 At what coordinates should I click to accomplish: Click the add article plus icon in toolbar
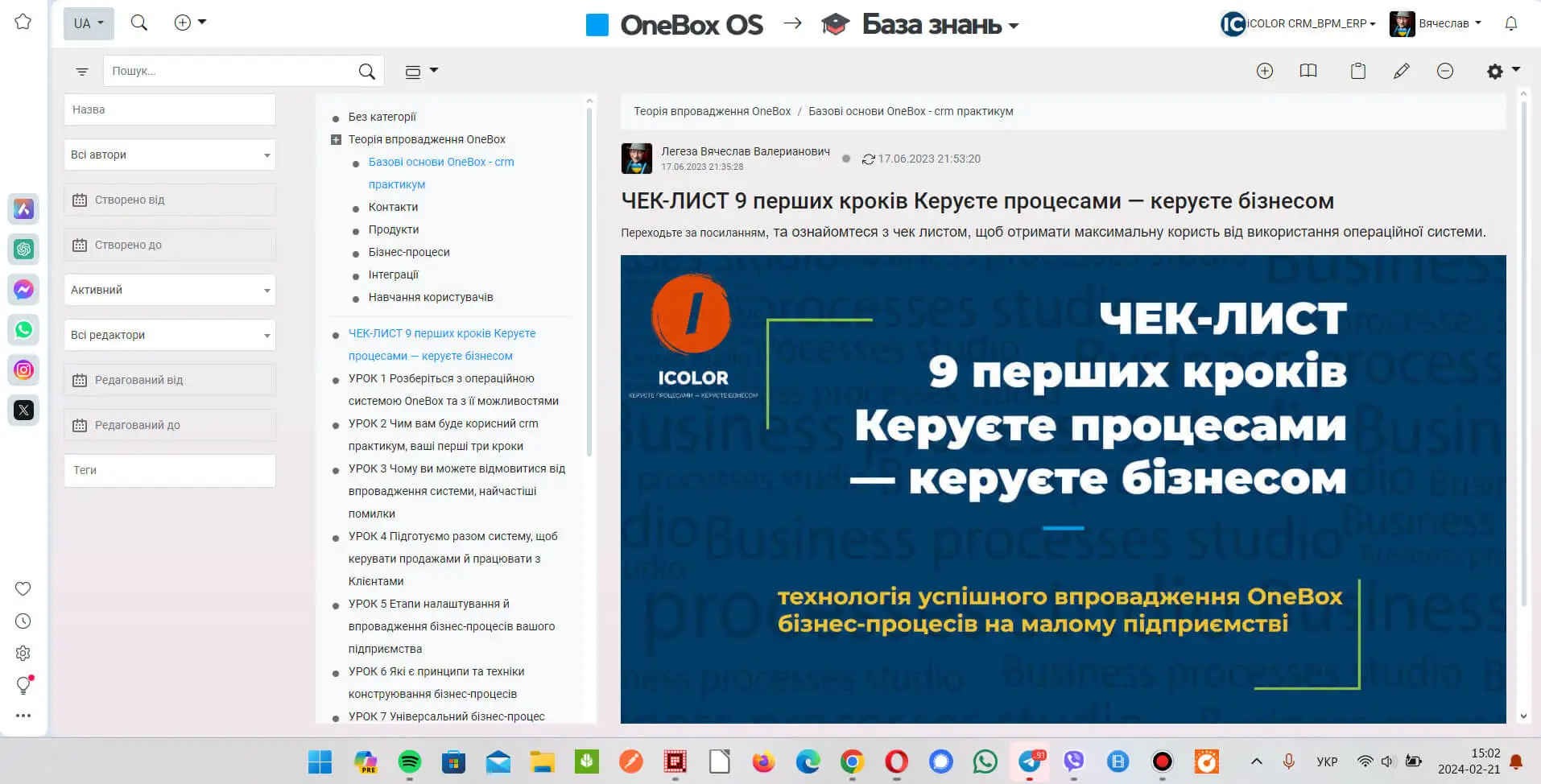pyautogui.click(x=1265, y=71)
